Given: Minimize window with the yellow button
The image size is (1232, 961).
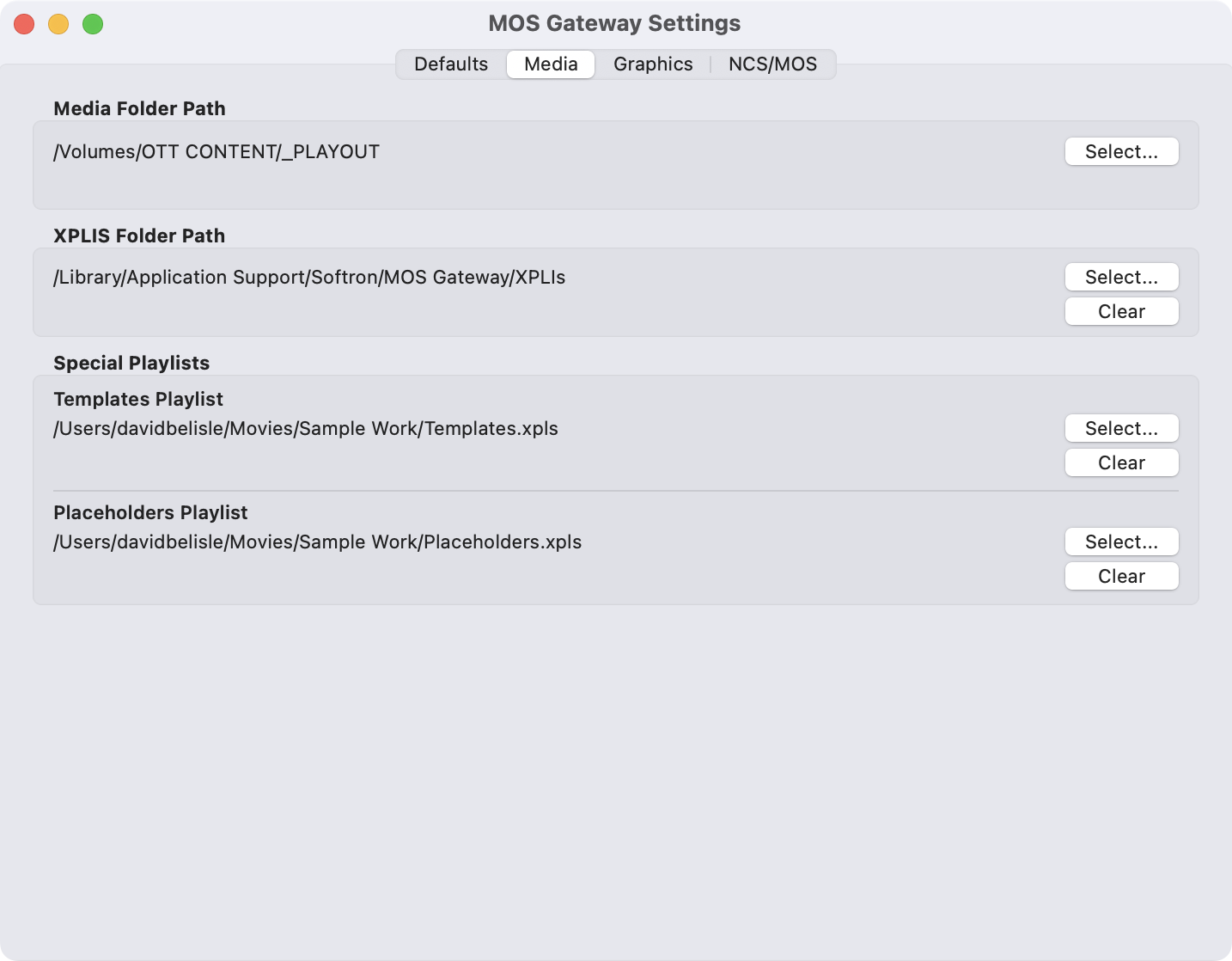Looking at the screenshot, I should [58, 24].
